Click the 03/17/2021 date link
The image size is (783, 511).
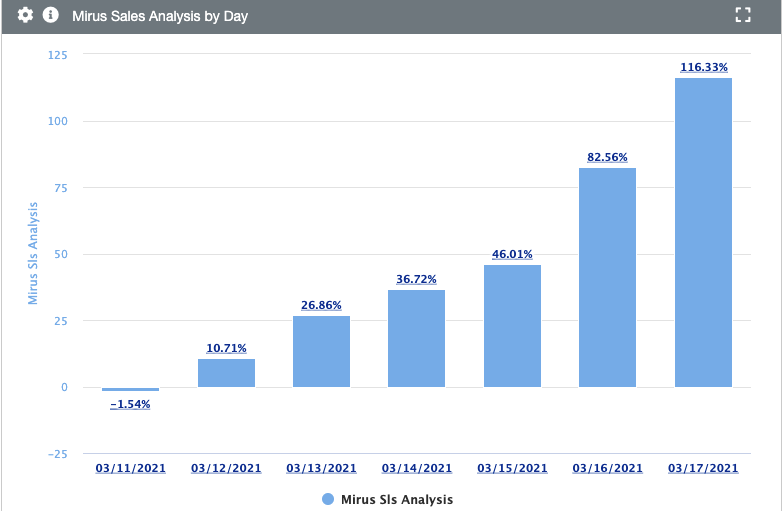(703, 468)
